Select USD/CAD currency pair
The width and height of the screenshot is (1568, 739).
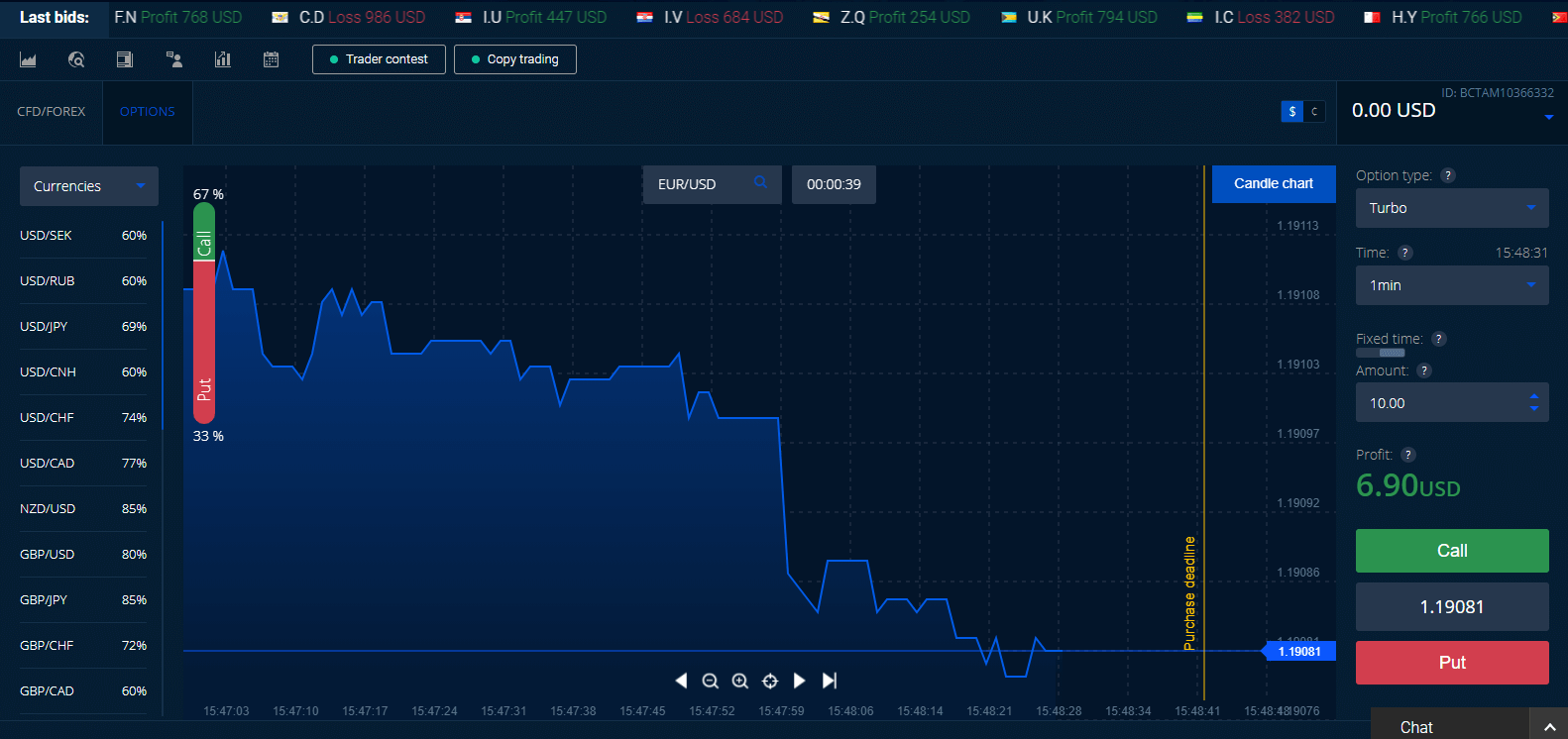tap(83, 464)
